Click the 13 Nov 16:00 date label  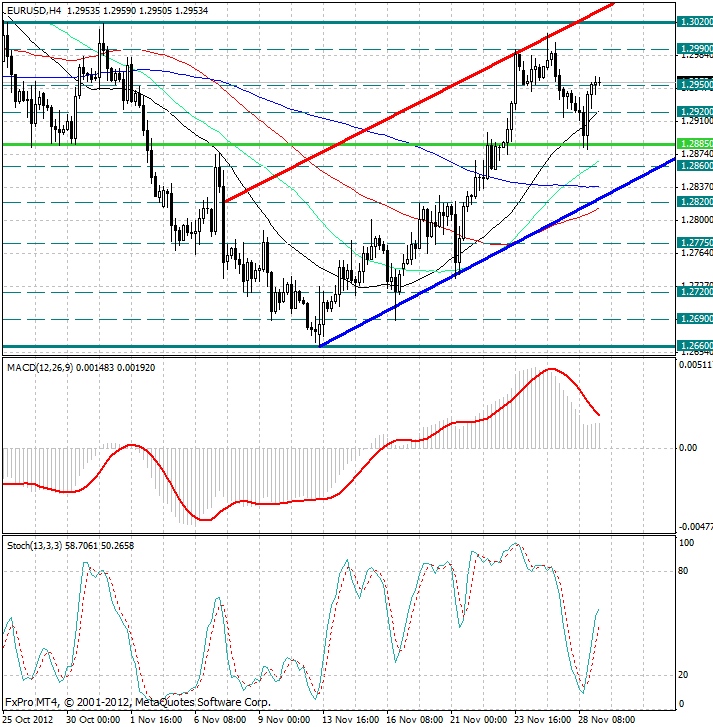coord(350,720)
